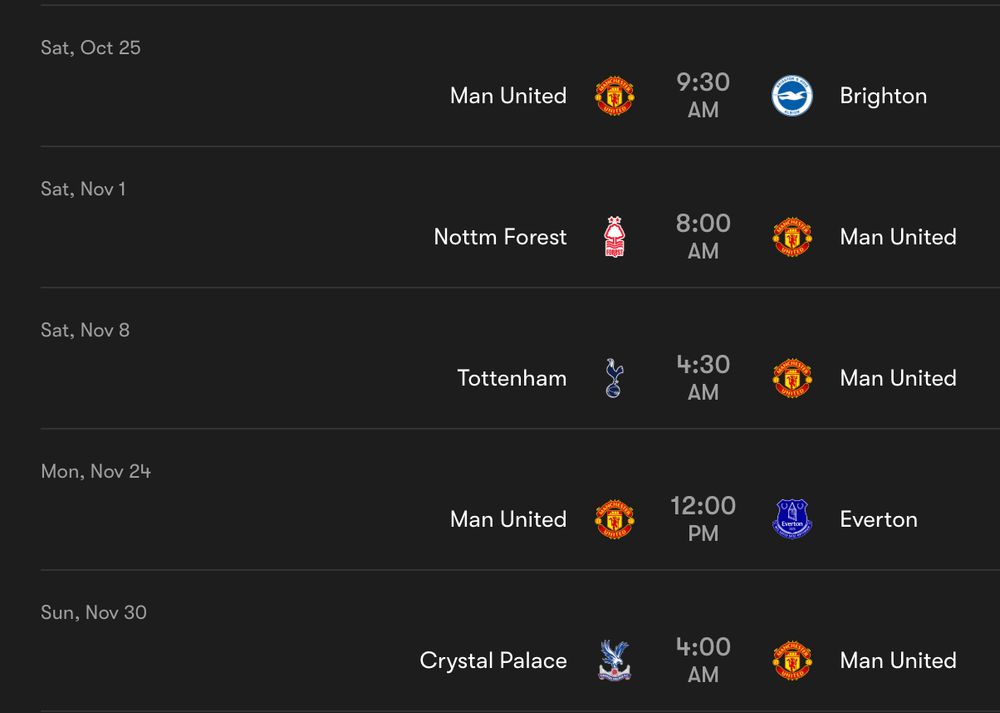Click Man United crest in Everton match
Viewport: 1000px width, 713px height.
[614, 519]
